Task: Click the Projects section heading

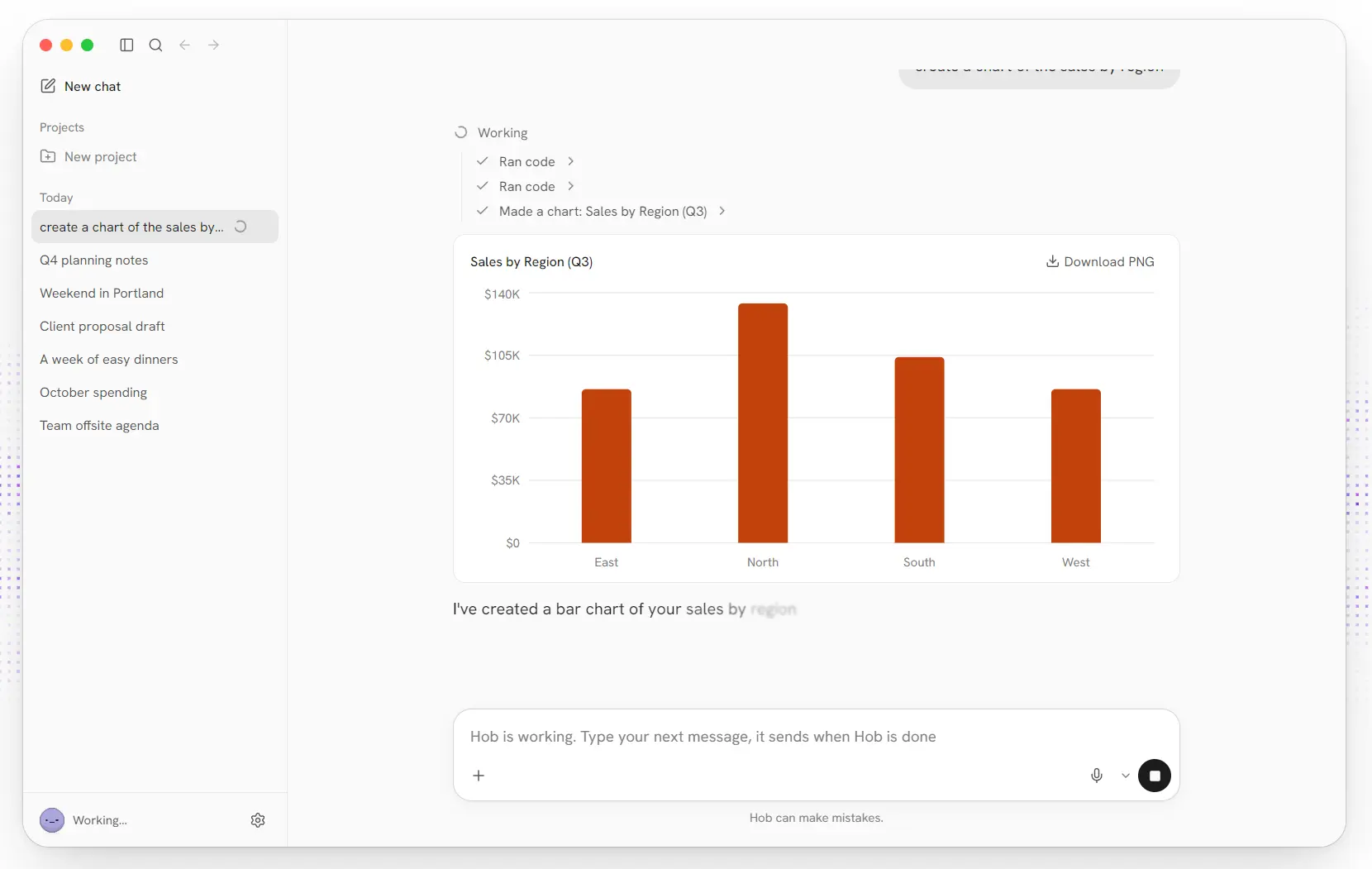Action: pos(62,127)
